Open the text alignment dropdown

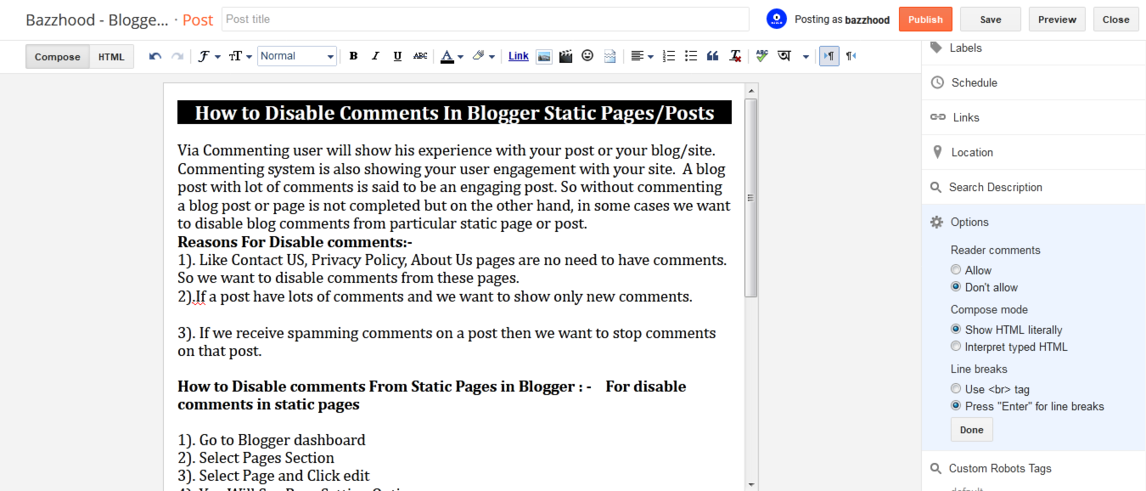642,56
